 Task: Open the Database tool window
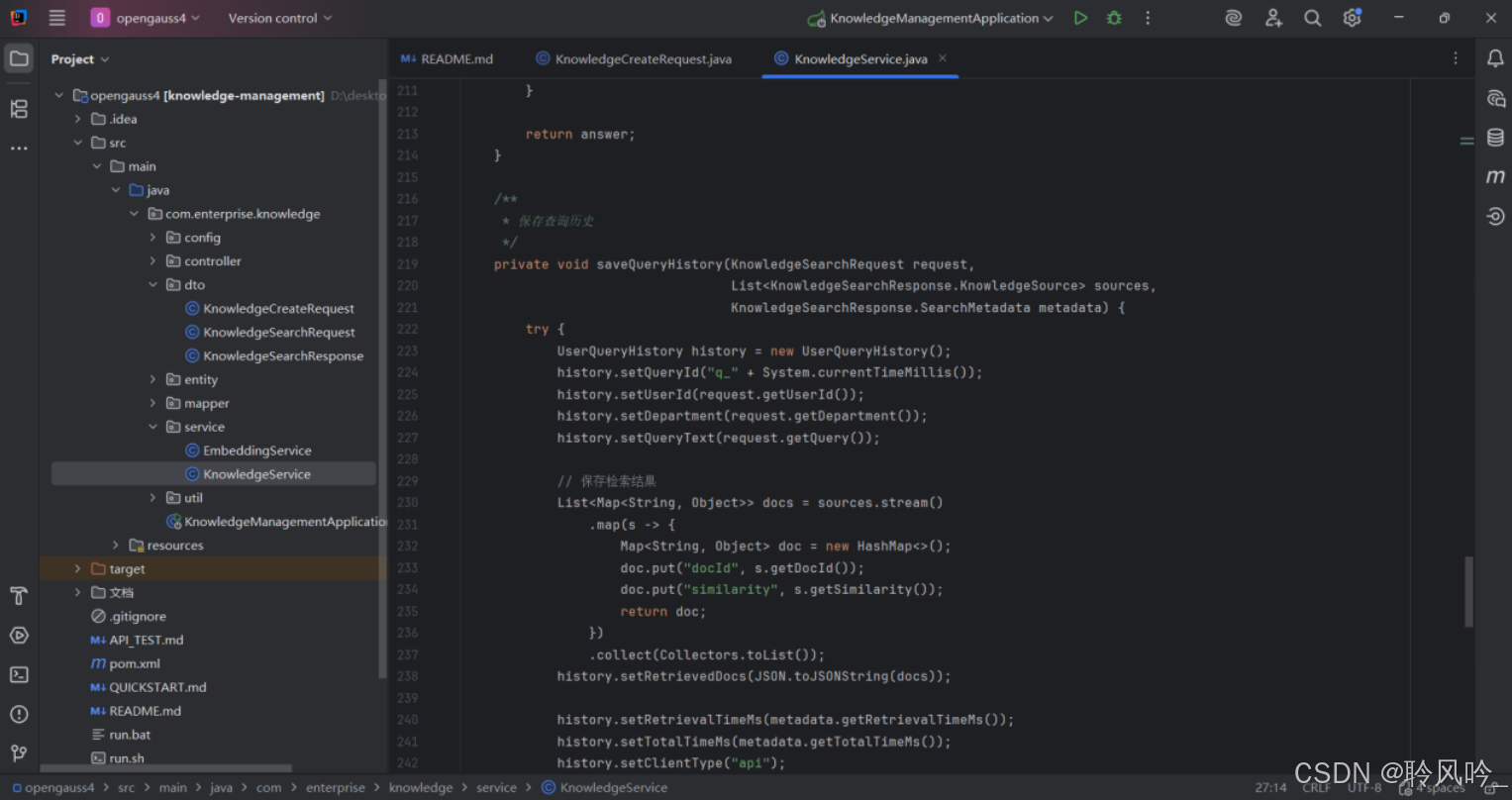tap(1495, 138)
